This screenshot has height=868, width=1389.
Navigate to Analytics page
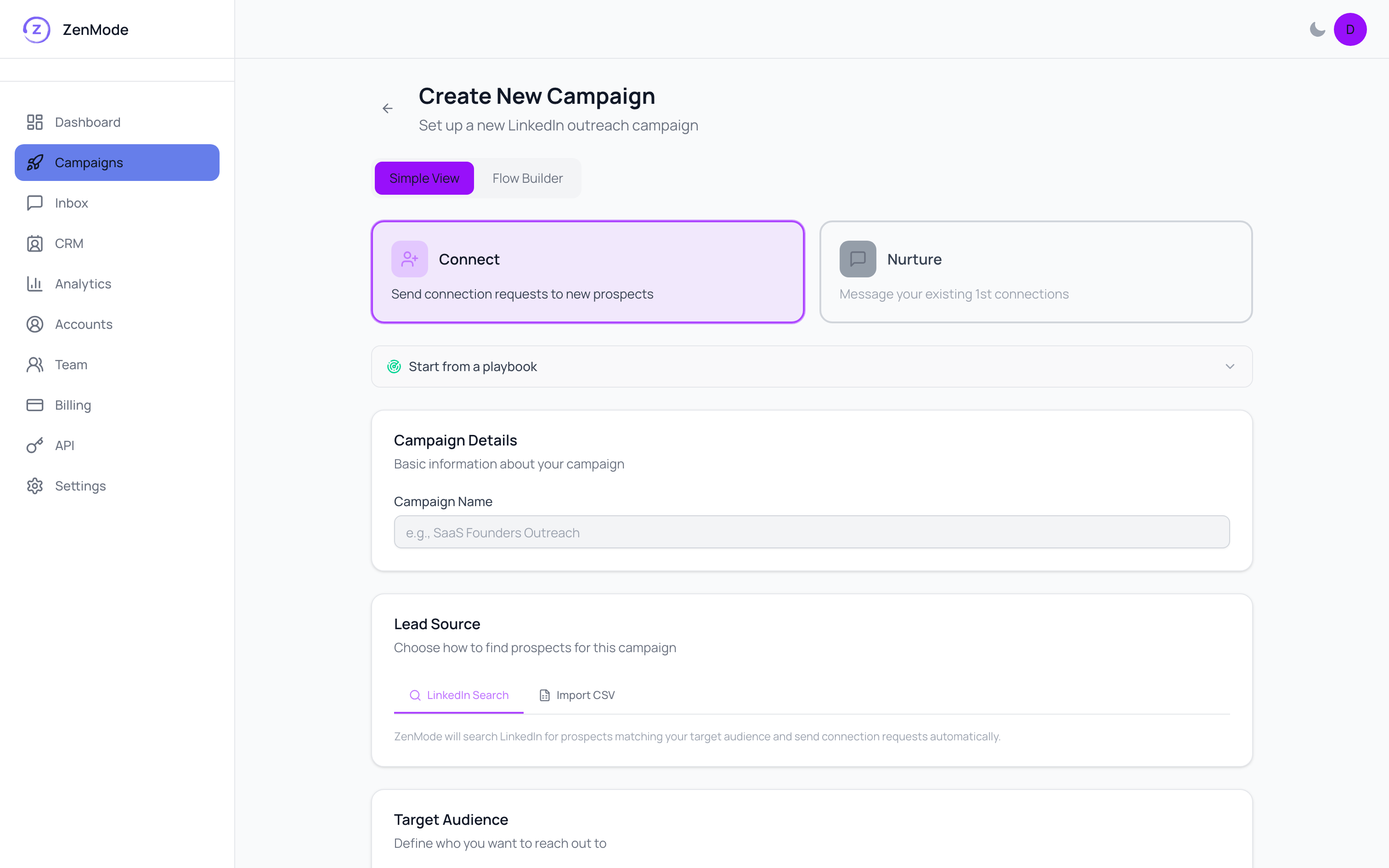pyautogui.click(x=117, y=284)
